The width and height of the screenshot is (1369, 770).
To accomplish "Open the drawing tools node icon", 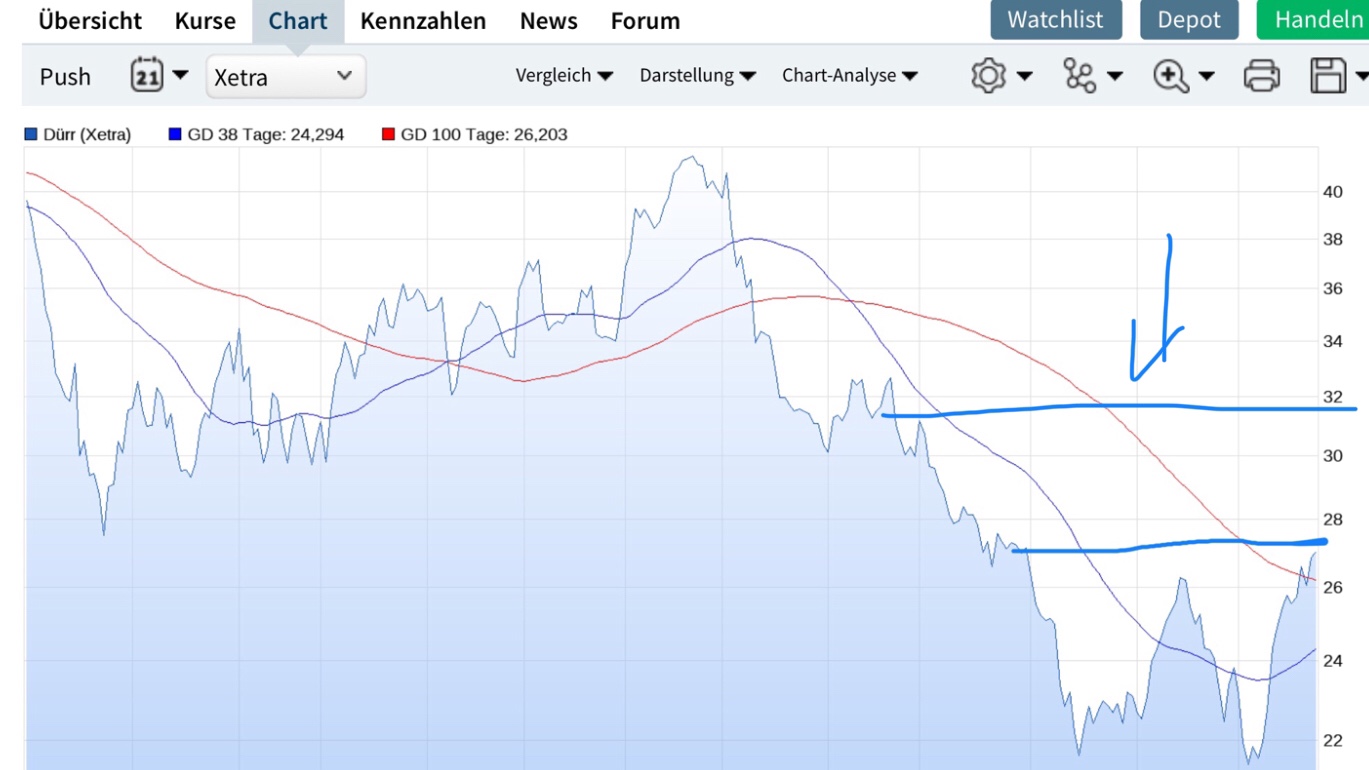I will click(1079, 75).
